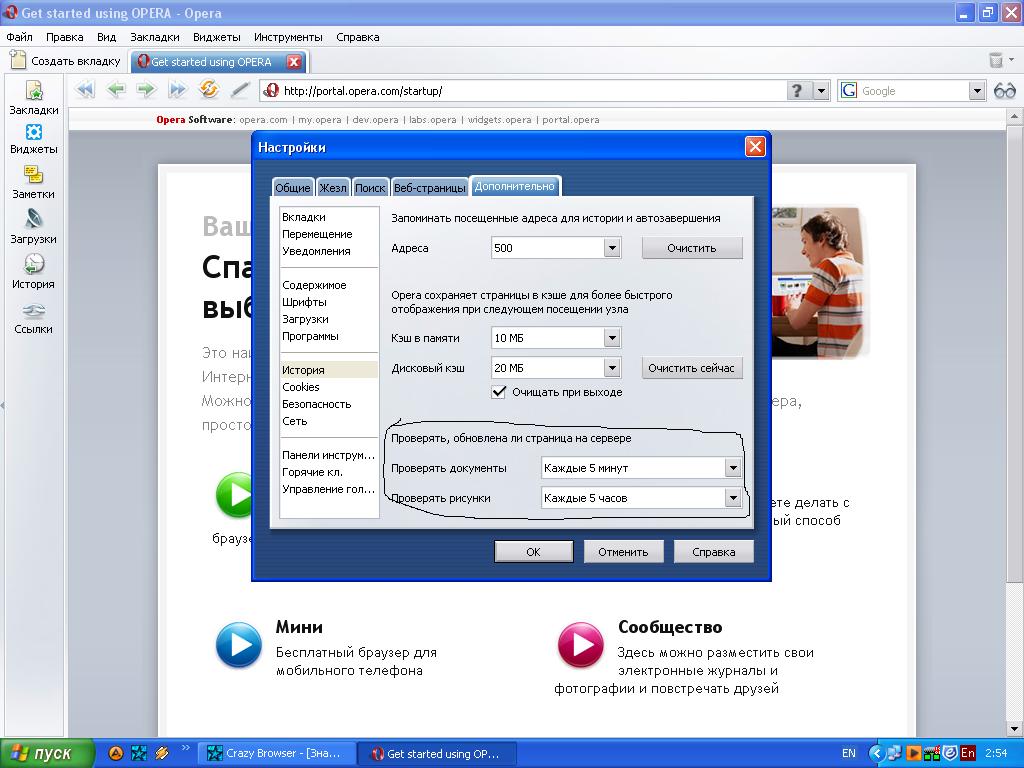Click the Fast Forward toolbar icon

coord(178,89)
